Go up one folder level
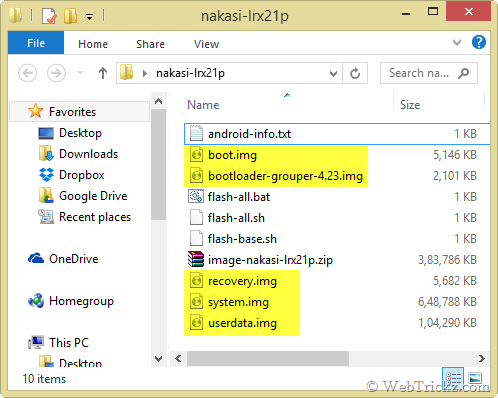The height and width of the screenshot is (398, 498). pos(103,73)
